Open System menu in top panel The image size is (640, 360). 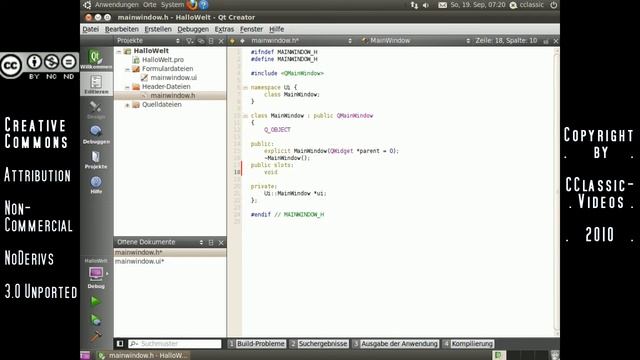click(x=172, y=5)
